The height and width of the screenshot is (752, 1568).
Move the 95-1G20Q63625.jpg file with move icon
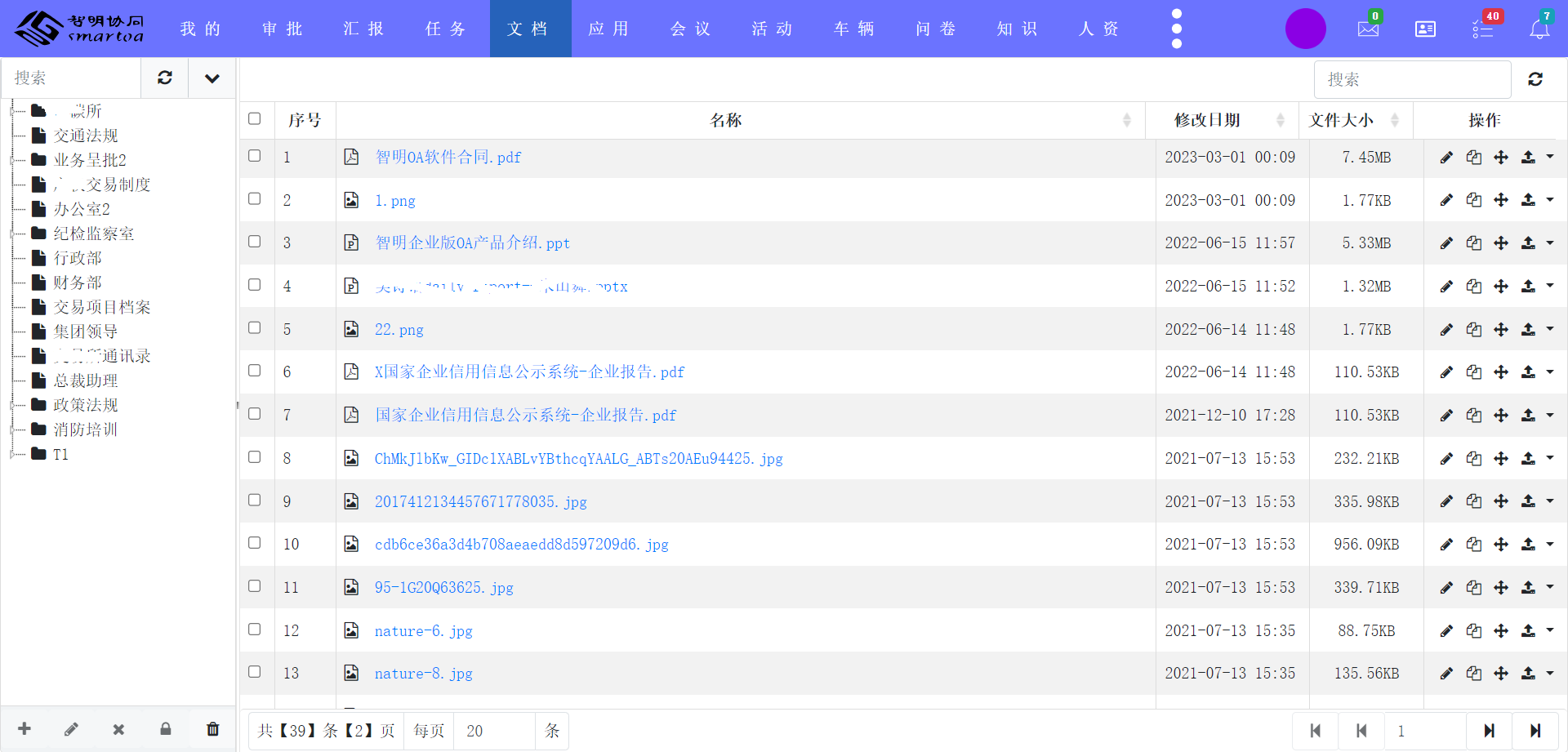point(1501,587)
